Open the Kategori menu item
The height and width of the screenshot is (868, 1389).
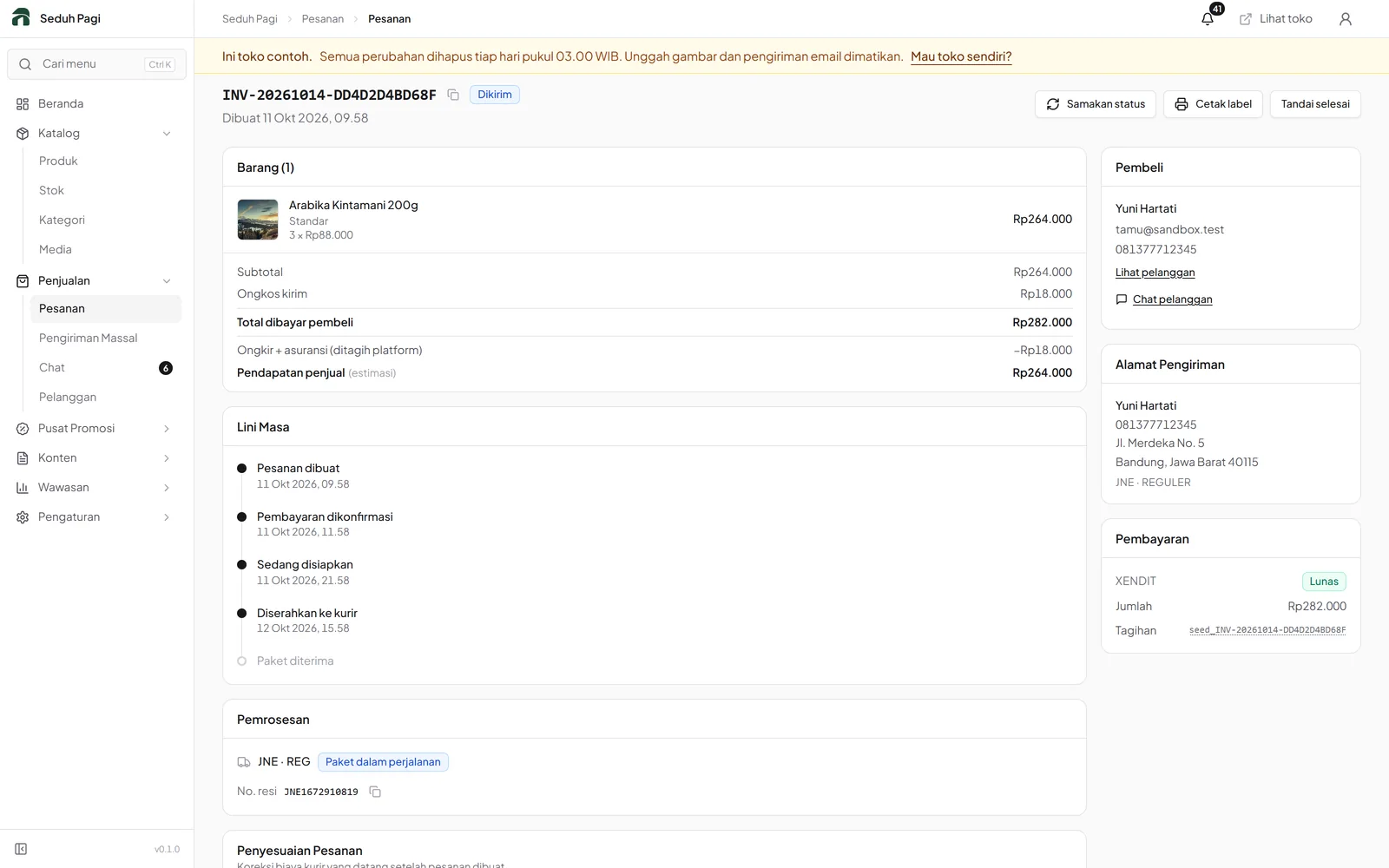(x=106, y=220)
